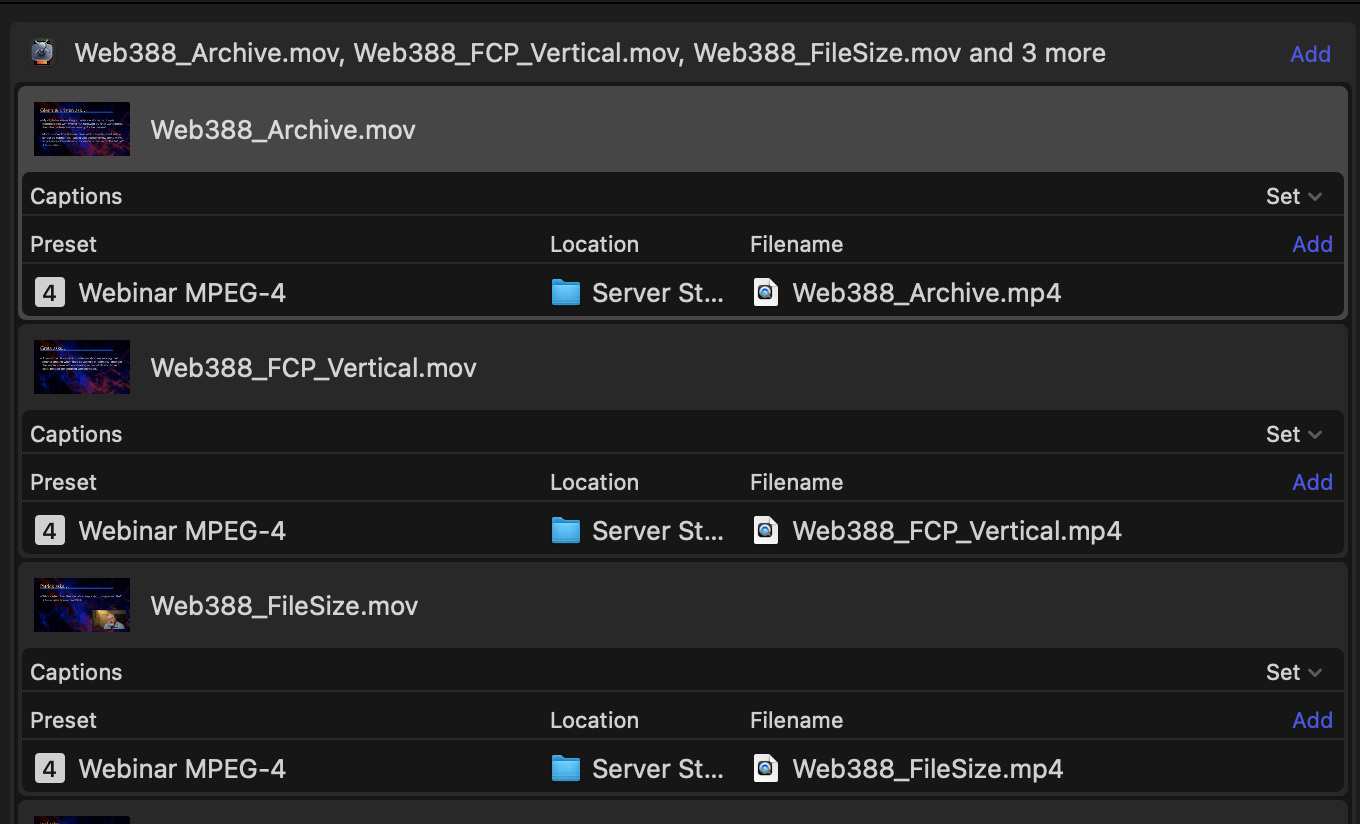Click file icon beside Web388_Archive.mp4
This screenshot has width=1360, height=824.
click(766, 292)
